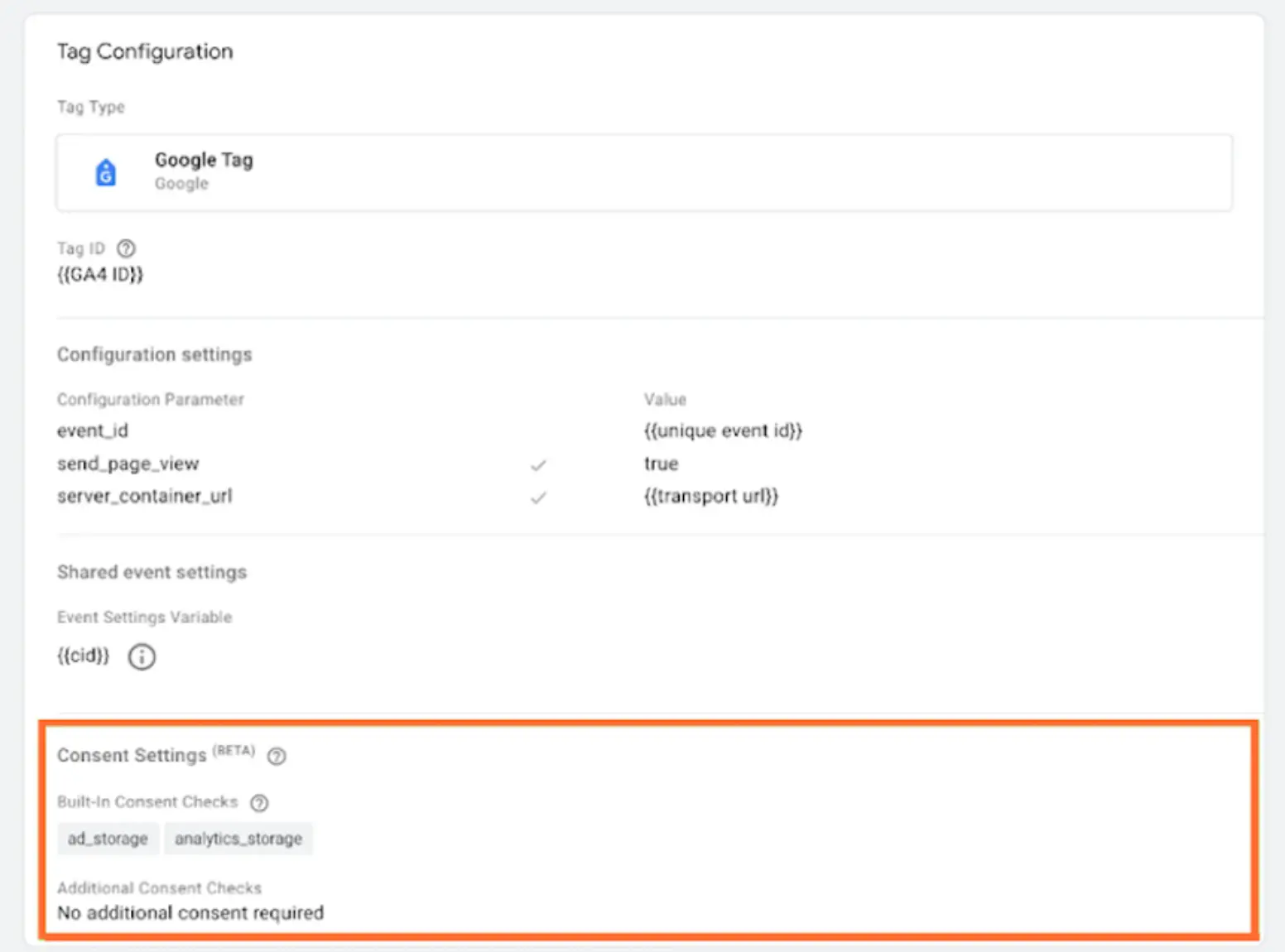Click the Additional Consent Checks label
Image resolution: width=1285 pixels, height=952 pixels.
click(160, 887)
